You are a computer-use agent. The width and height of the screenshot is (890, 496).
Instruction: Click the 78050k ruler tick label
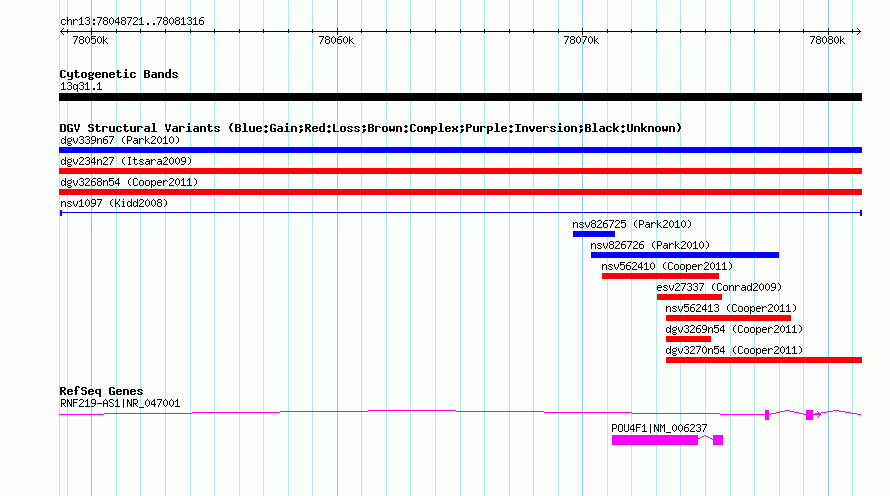coord(90,40)
